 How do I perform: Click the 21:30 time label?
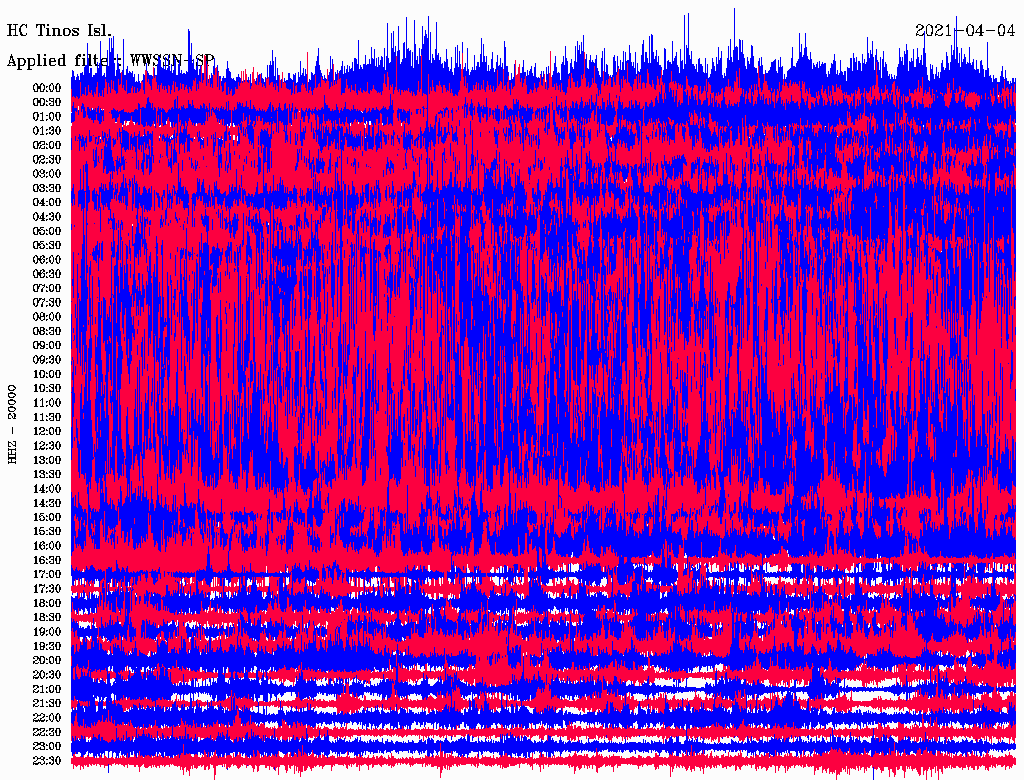tap(47, 704)
